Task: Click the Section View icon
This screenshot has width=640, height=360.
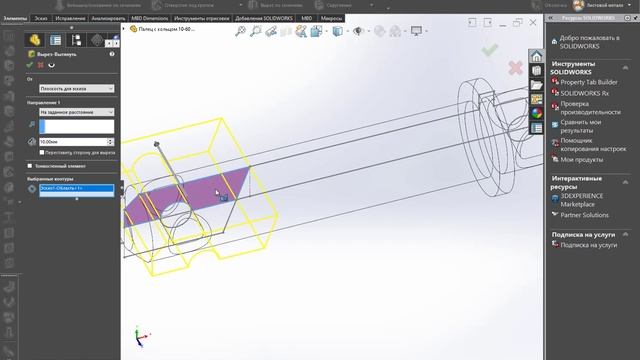Action: click(x=286, y=31)
